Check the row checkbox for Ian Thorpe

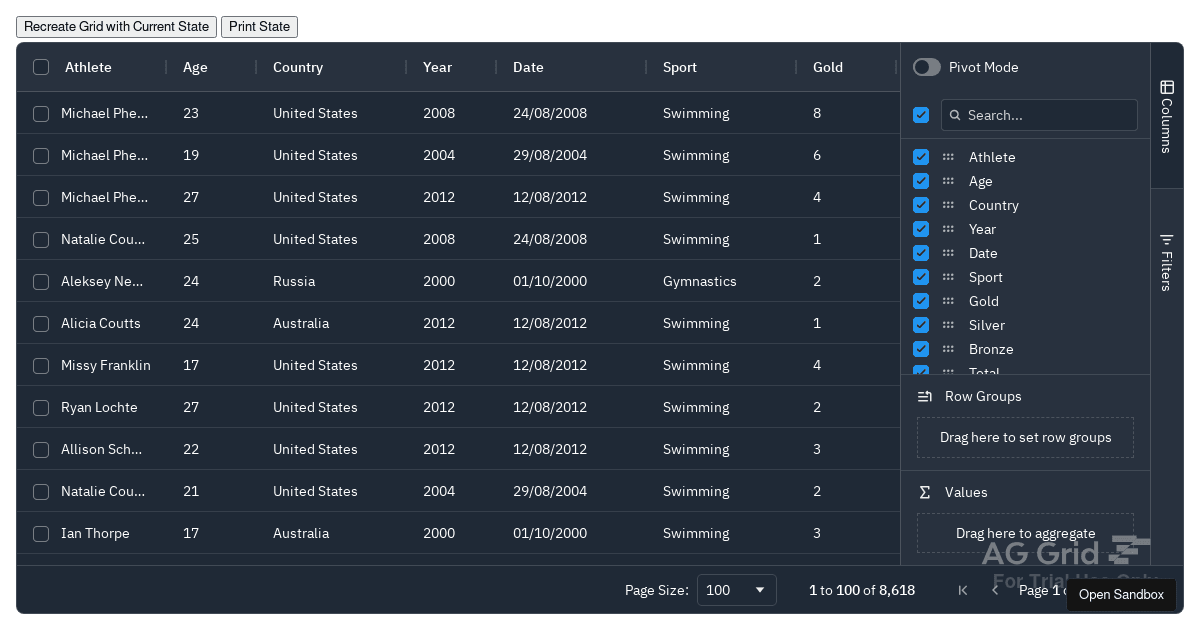pyautogui.click(x=41, y=533)
